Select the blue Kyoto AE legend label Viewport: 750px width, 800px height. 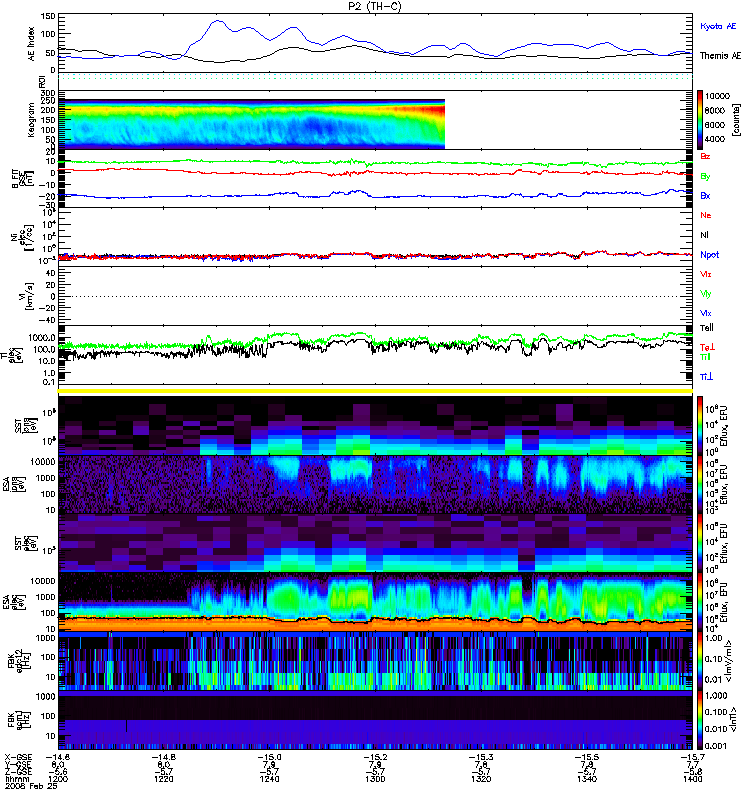tap(718, 26)
